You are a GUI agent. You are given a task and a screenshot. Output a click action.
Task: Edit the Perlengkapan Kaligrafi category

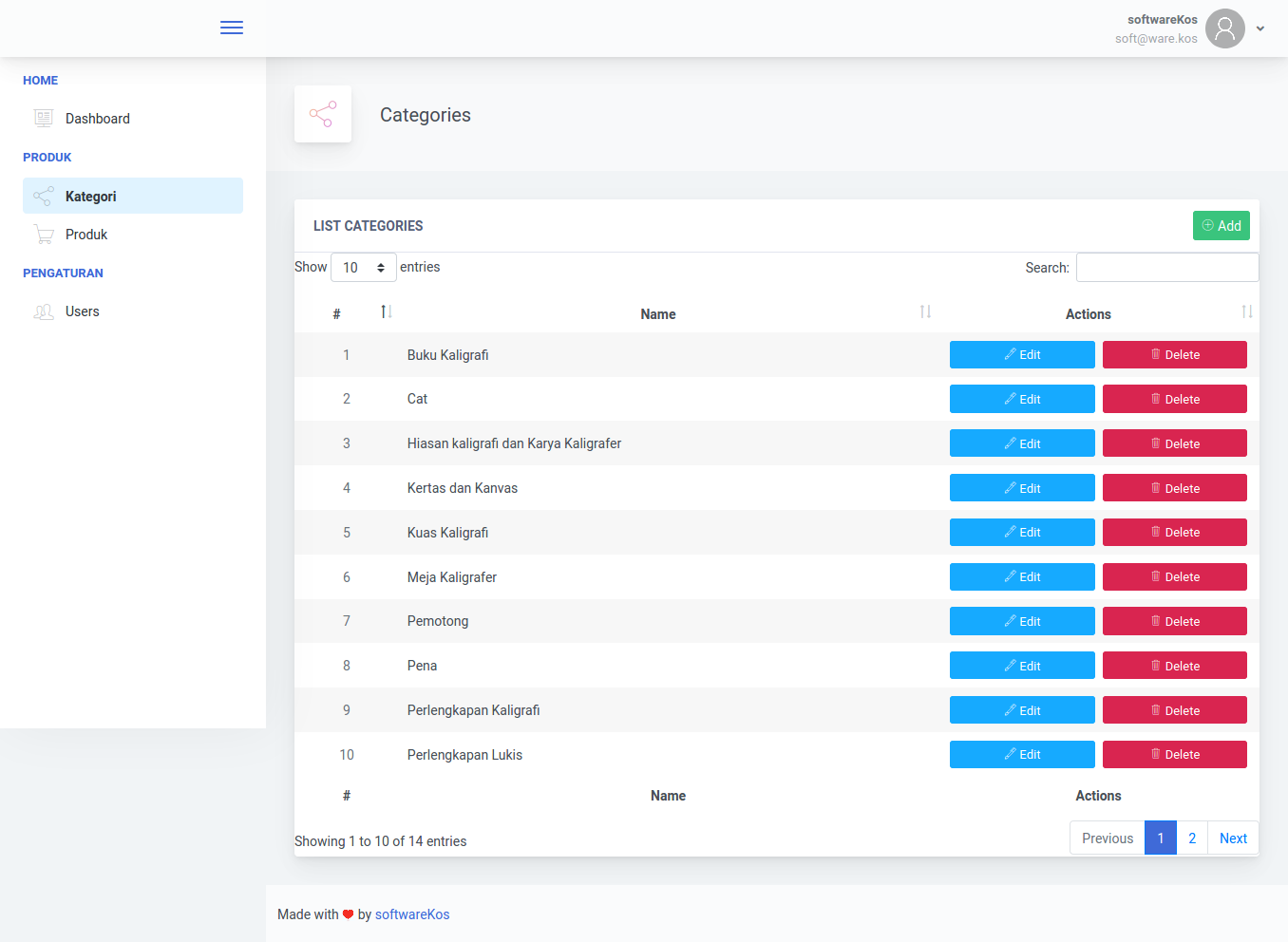click(1022, 710)
